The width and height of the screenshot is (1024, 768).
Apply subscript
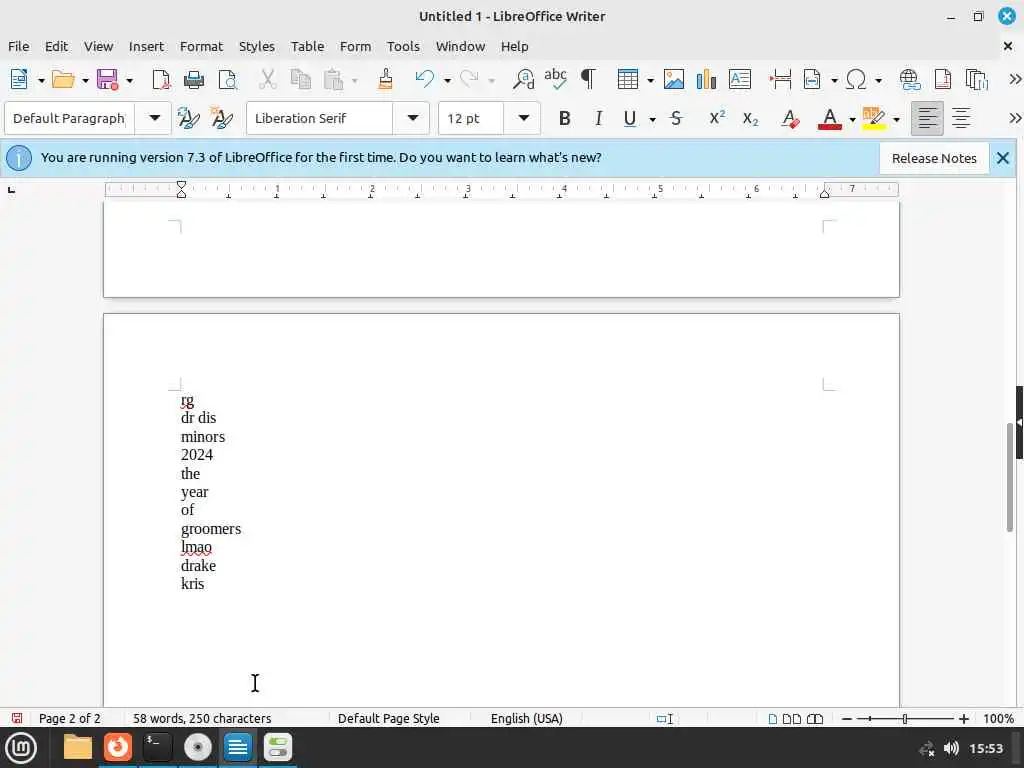click(x=750, y=118)
